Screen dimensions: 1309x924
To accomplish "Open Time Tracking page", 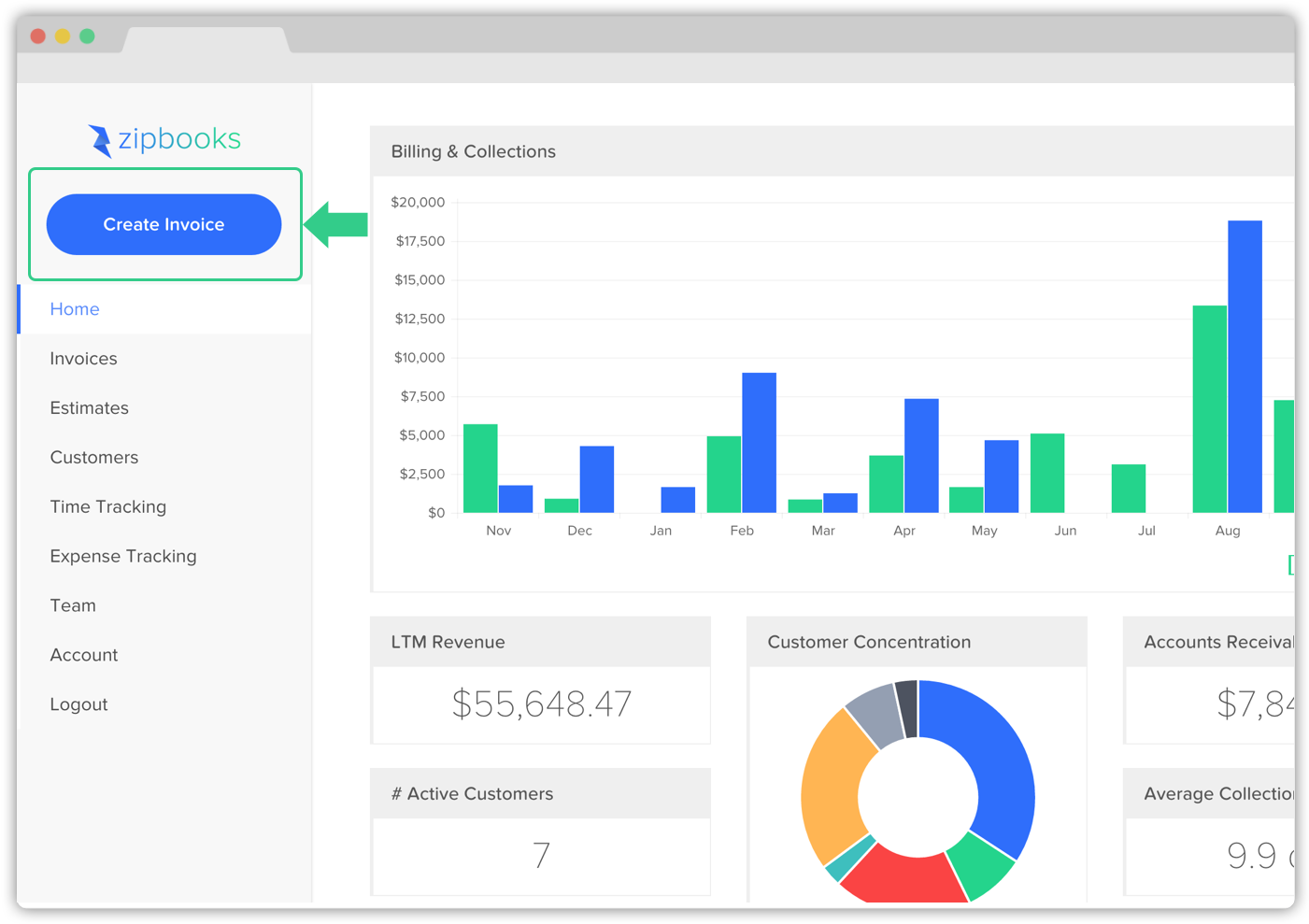I will tap(107, 507).
